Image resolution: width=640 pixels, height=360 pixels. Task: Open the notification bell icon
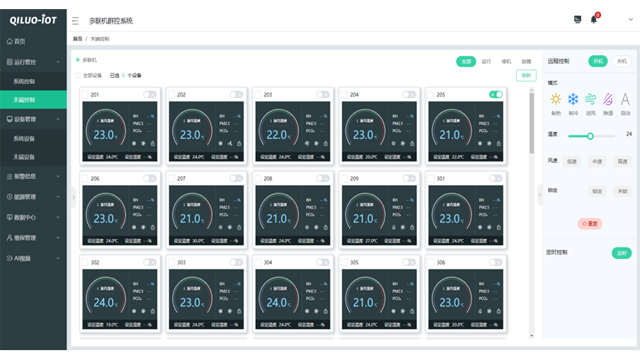[x=593, y=20]
